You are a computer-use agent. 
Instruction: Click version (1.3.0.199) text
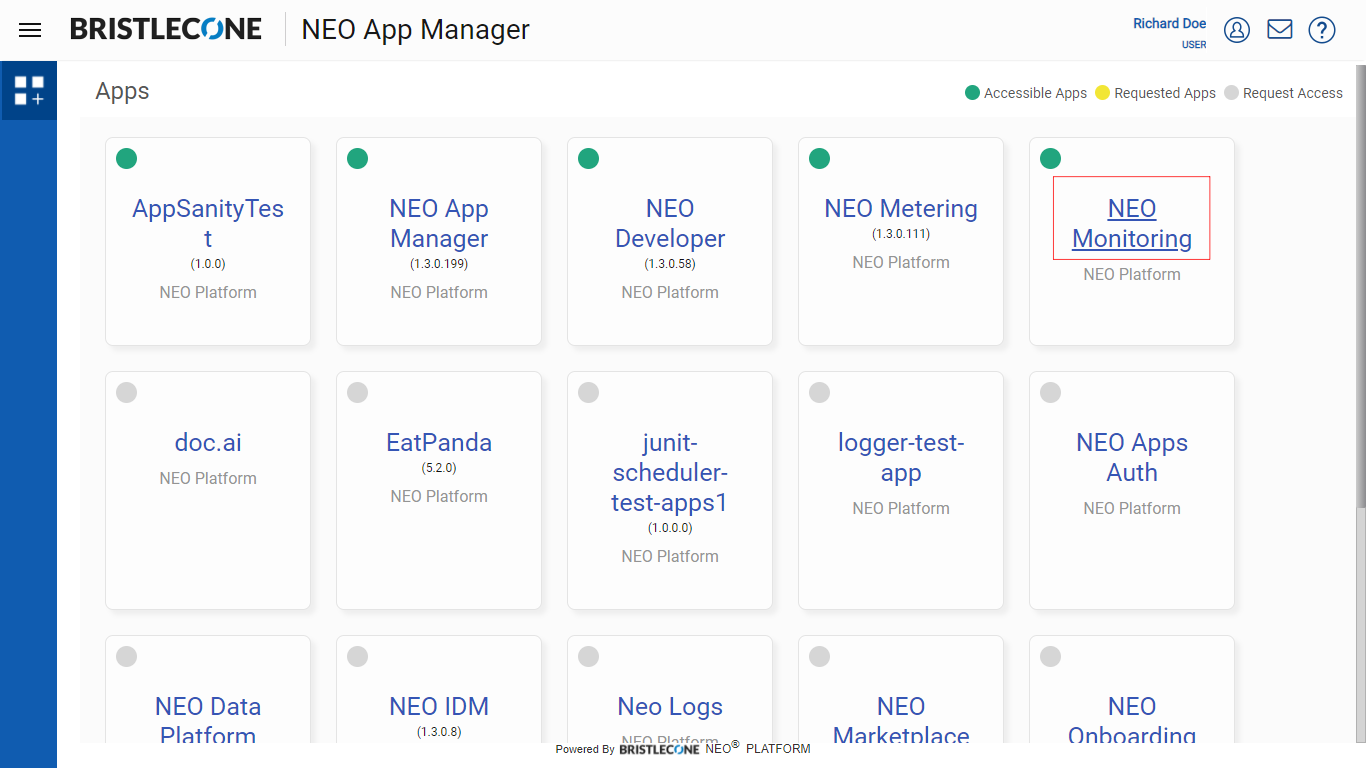(x=439, y=264)
